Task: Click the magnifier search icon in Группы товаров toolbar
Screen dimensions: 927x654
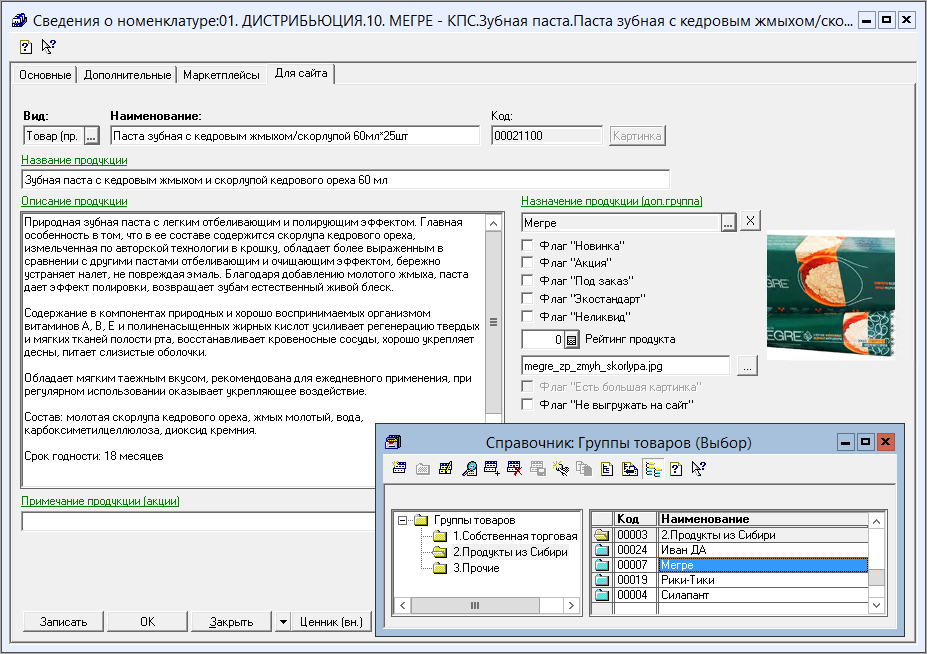Action: coord(469,468)
